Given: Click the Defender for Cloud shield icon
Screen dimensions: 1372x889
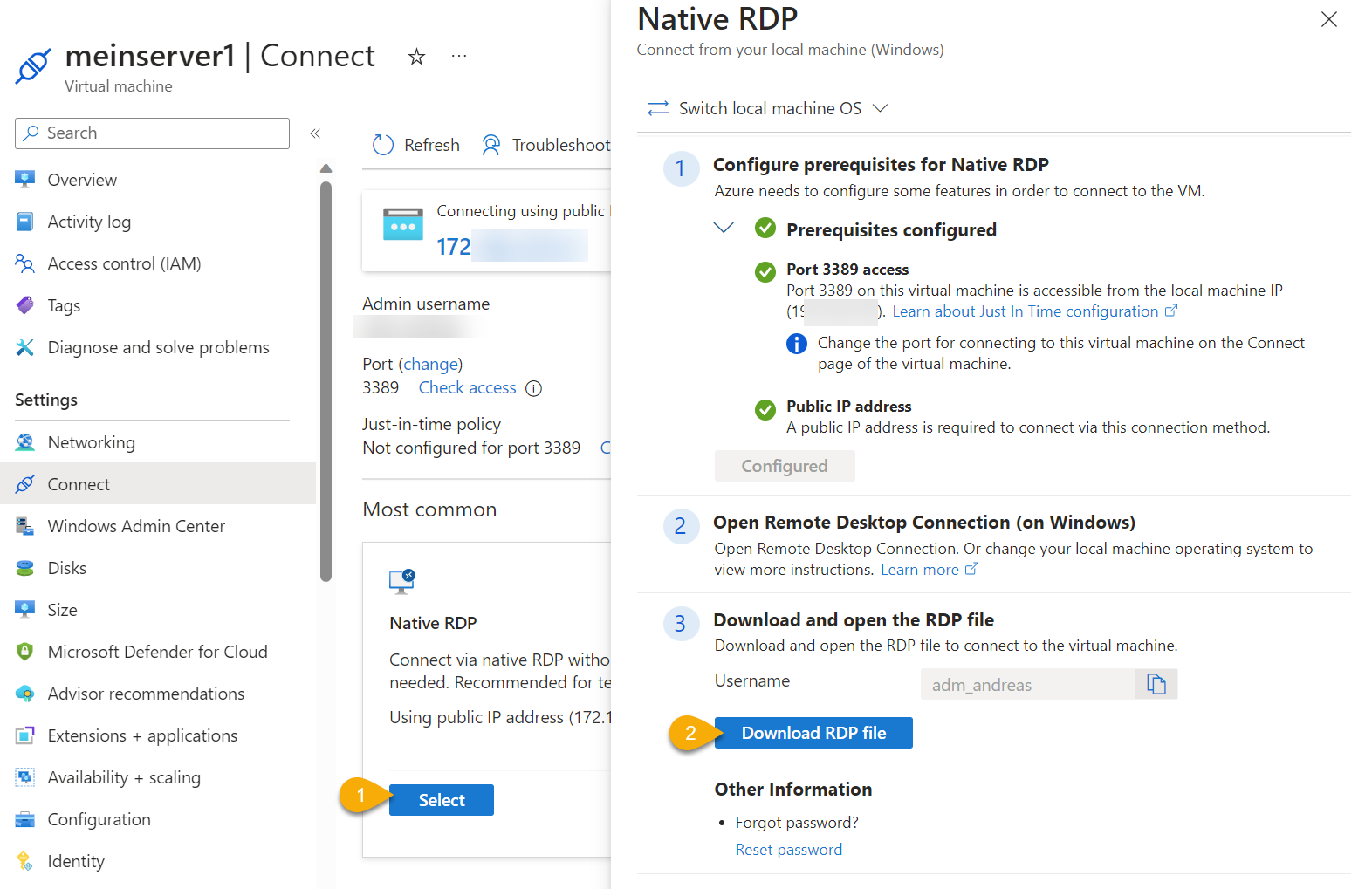Looking at the screenshot, I should tap(25, 652).
